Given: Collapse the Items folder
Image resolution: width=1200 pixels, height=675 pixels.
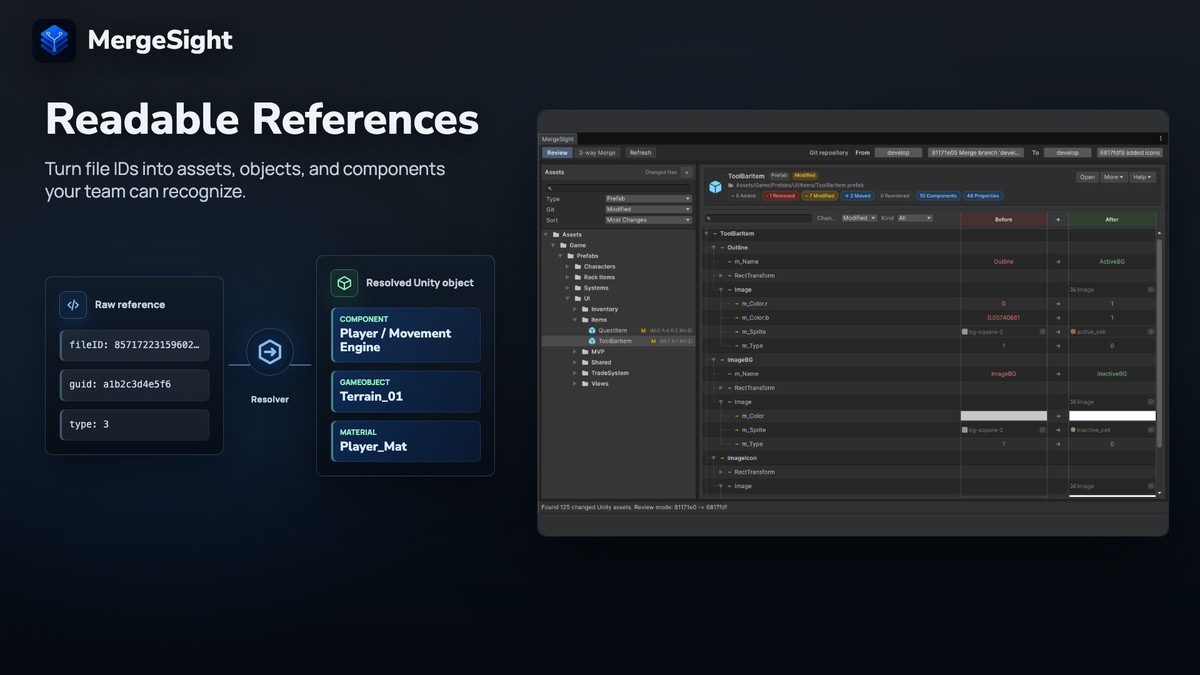Looking at the screenshot, I should pyautogui.click(x=575, y=320).
